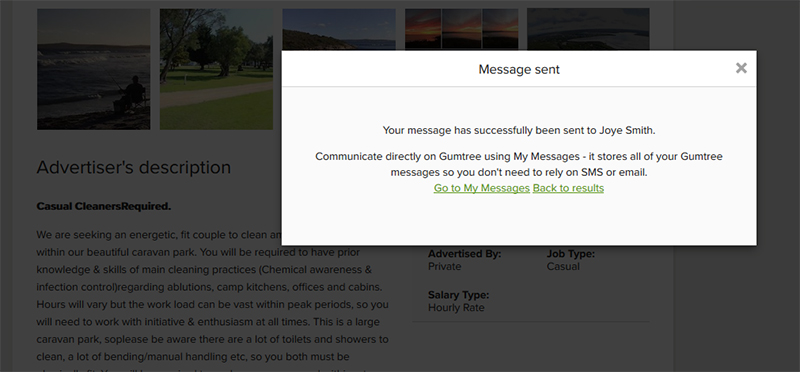Image resolution: width=800 pixels, height=372 pixels.
Task: Open the aerial bay view thumbnail at the row's end
Action: click(x=588, y=29)
